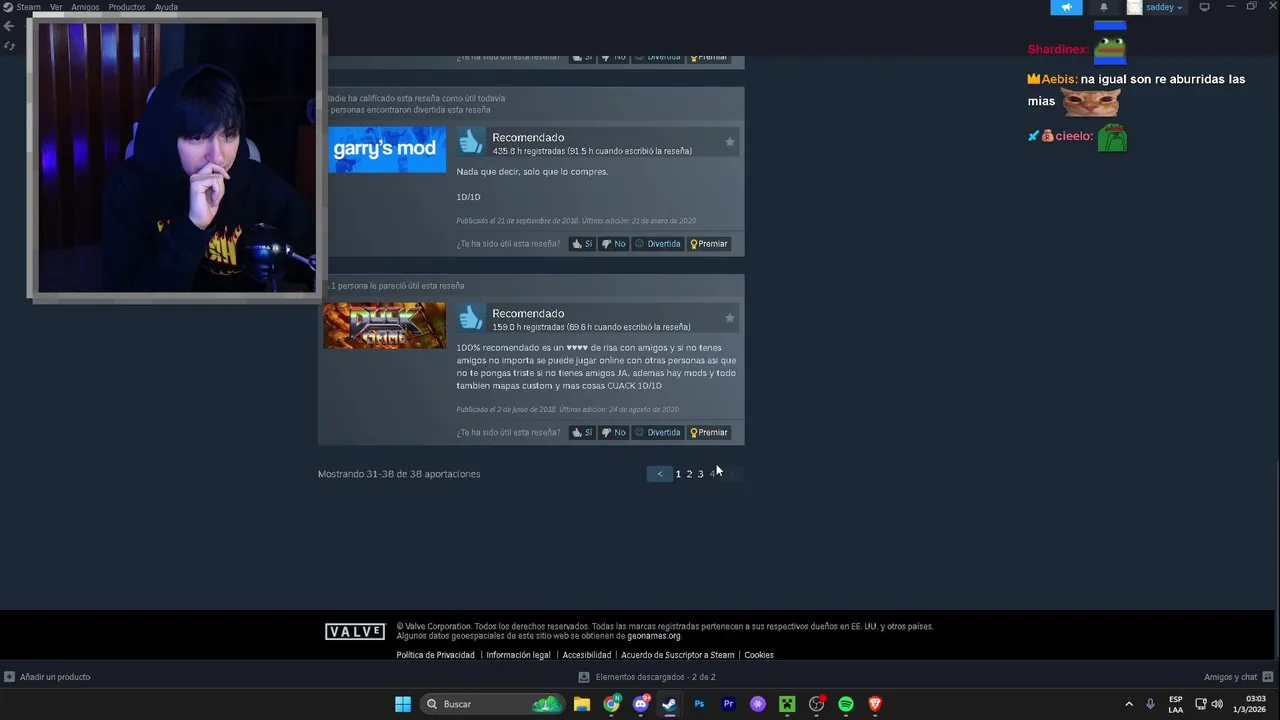
Task: Click the Steam taskbar icon
Action: click(669, 704)
